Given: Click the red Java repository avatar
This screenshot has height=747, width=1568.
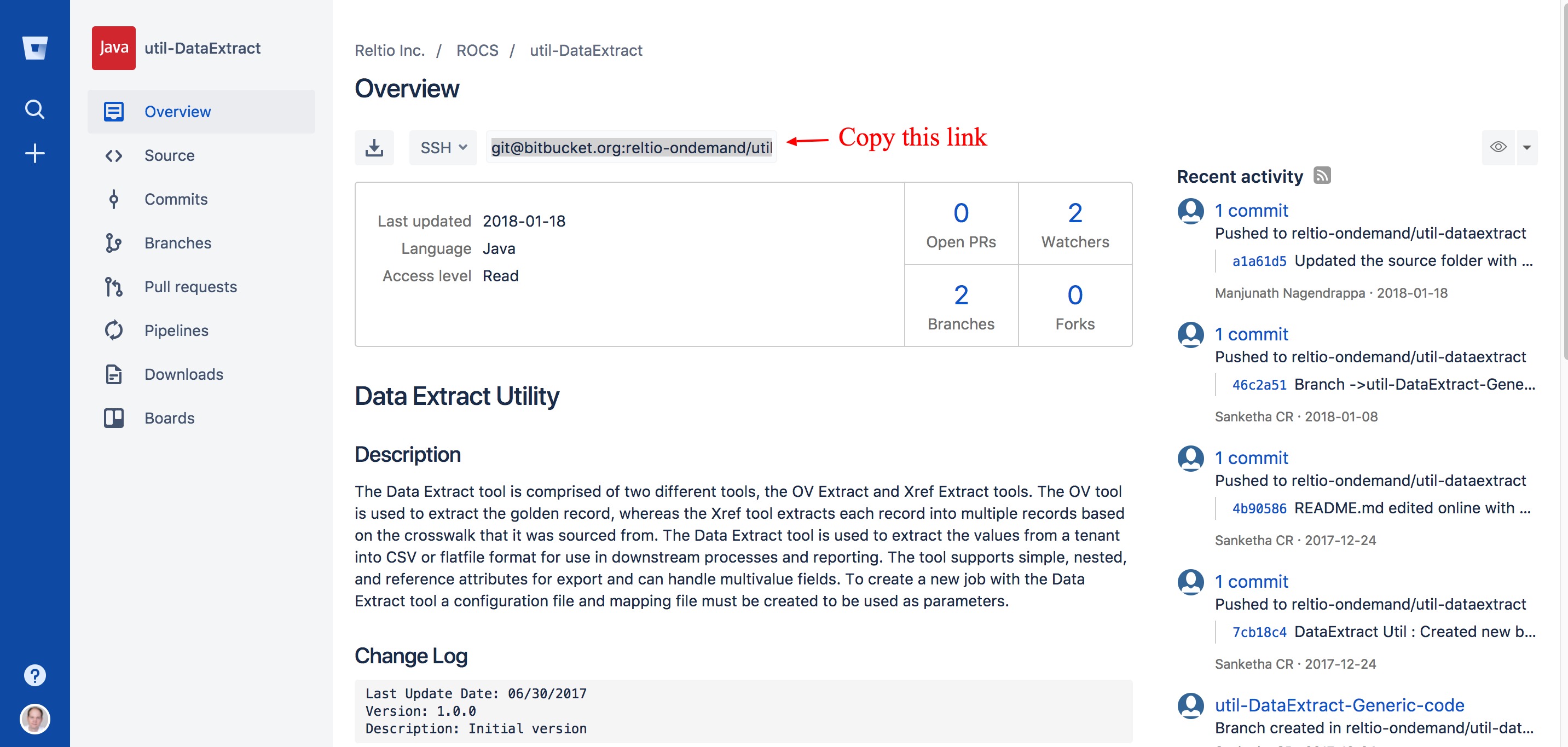Looking at the screenshot, I should coord(114,48).
